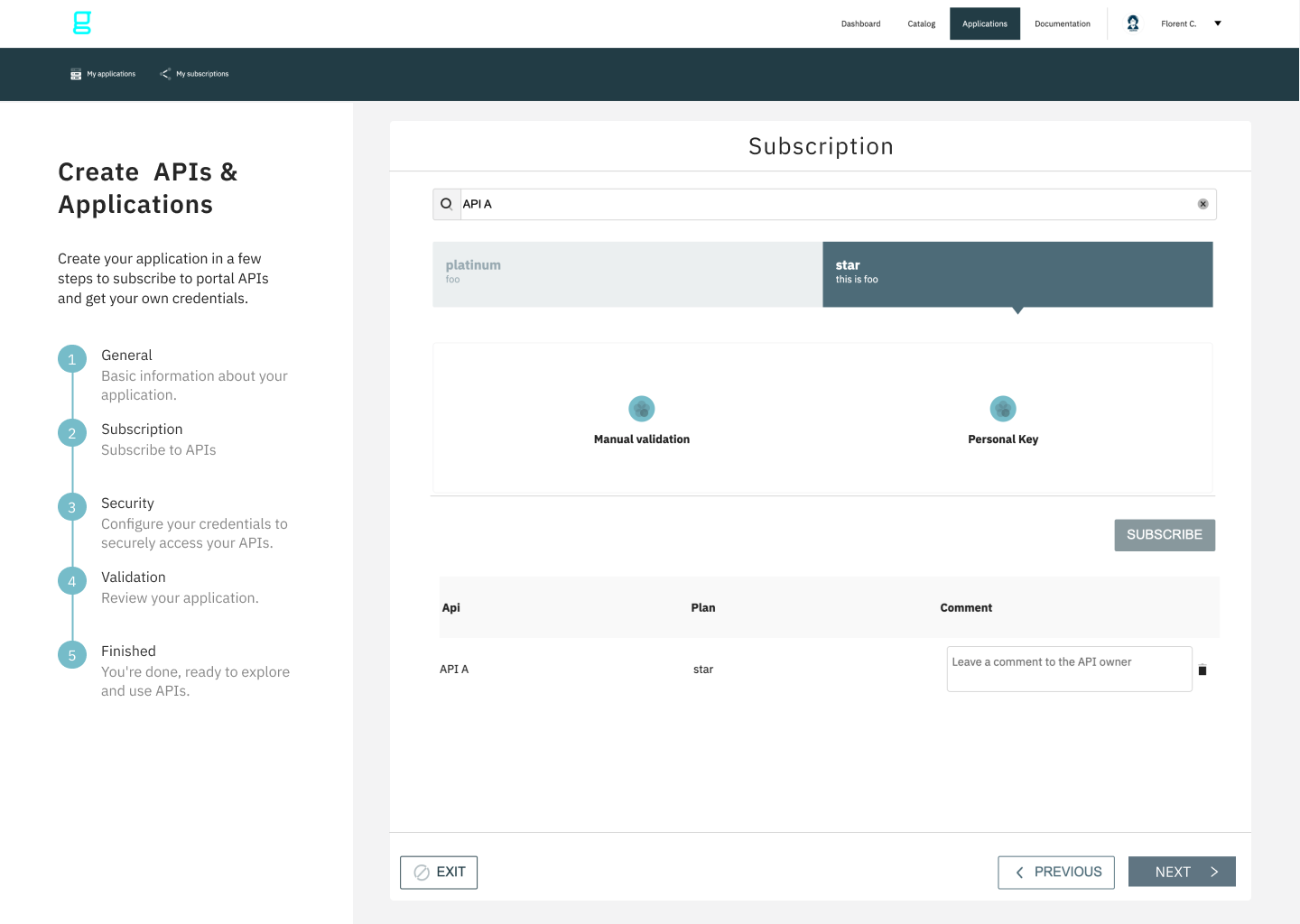Clear the API search field with the x icon

pyautogui.click(x=1202, y=204)
